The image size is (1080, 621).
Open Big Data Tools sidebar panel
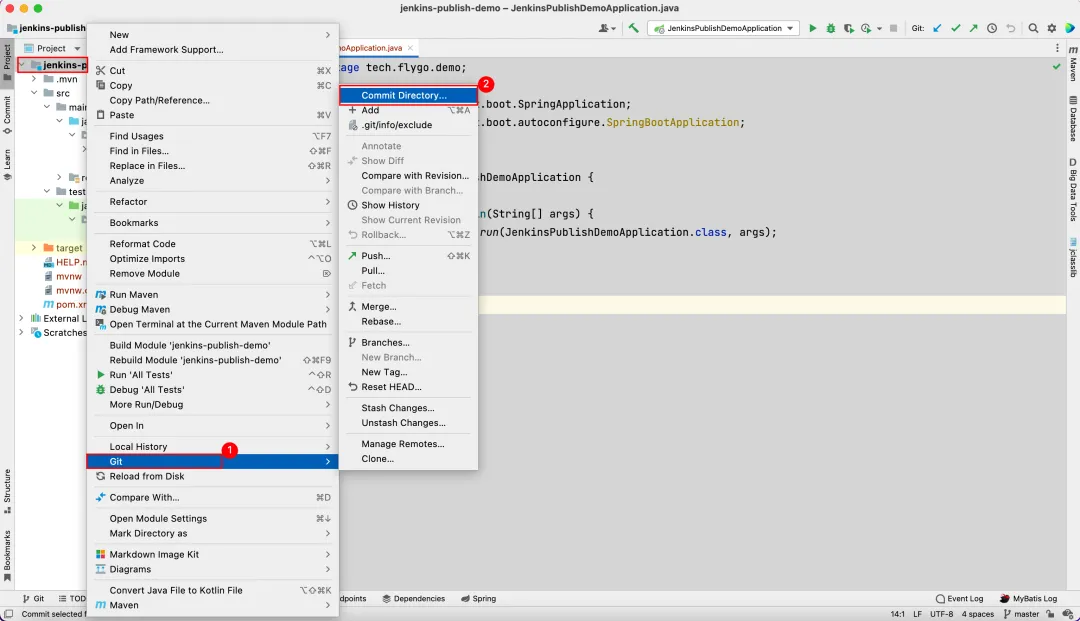pos(1073,190)
